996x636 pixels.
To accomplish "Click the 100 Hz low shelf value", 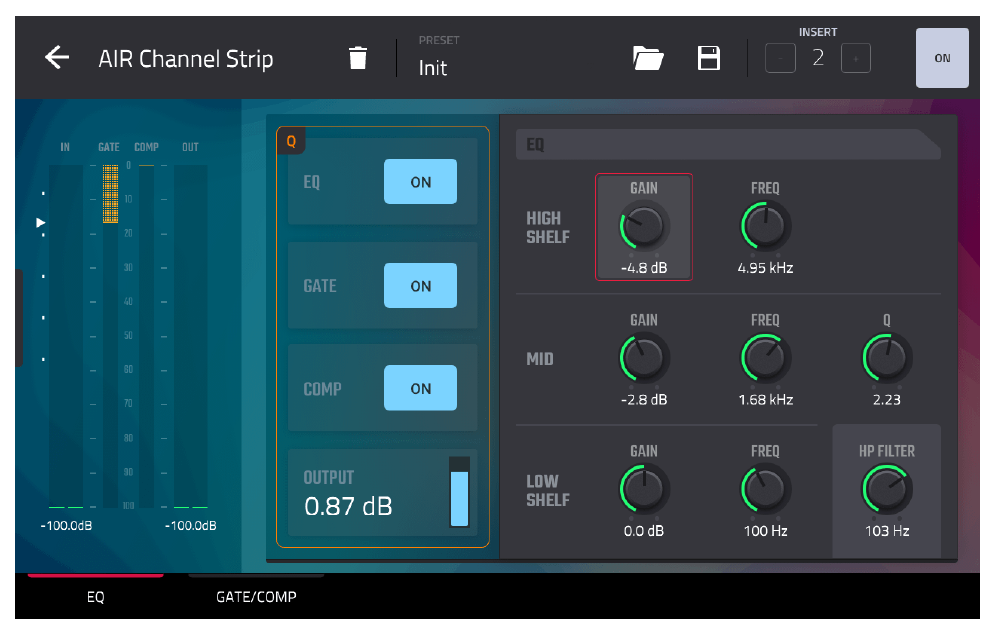I will click(765, 531).
